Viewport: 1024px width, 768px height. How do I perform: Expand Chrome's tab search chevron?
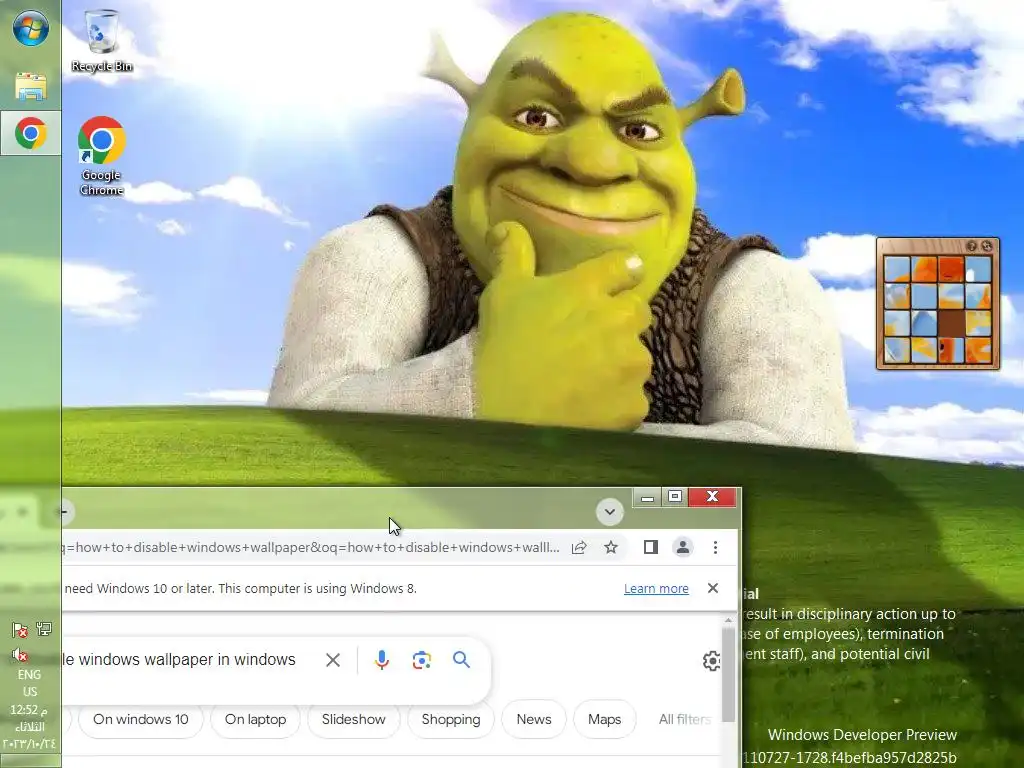(609, 512)
